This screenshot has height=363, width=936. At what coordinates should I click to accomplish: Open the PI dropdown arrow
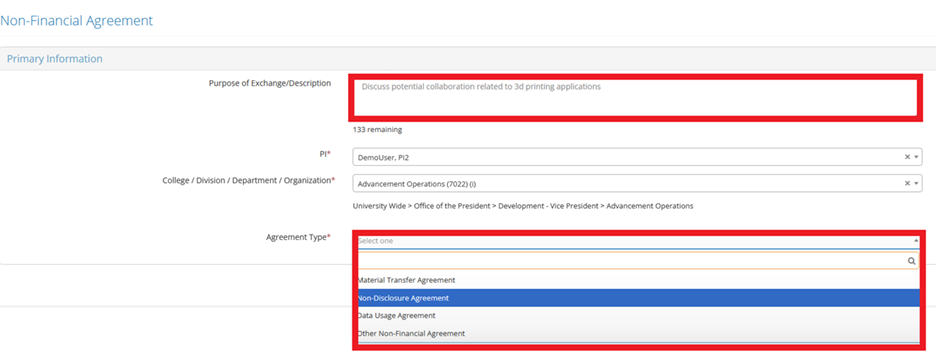tap(916, 157)
